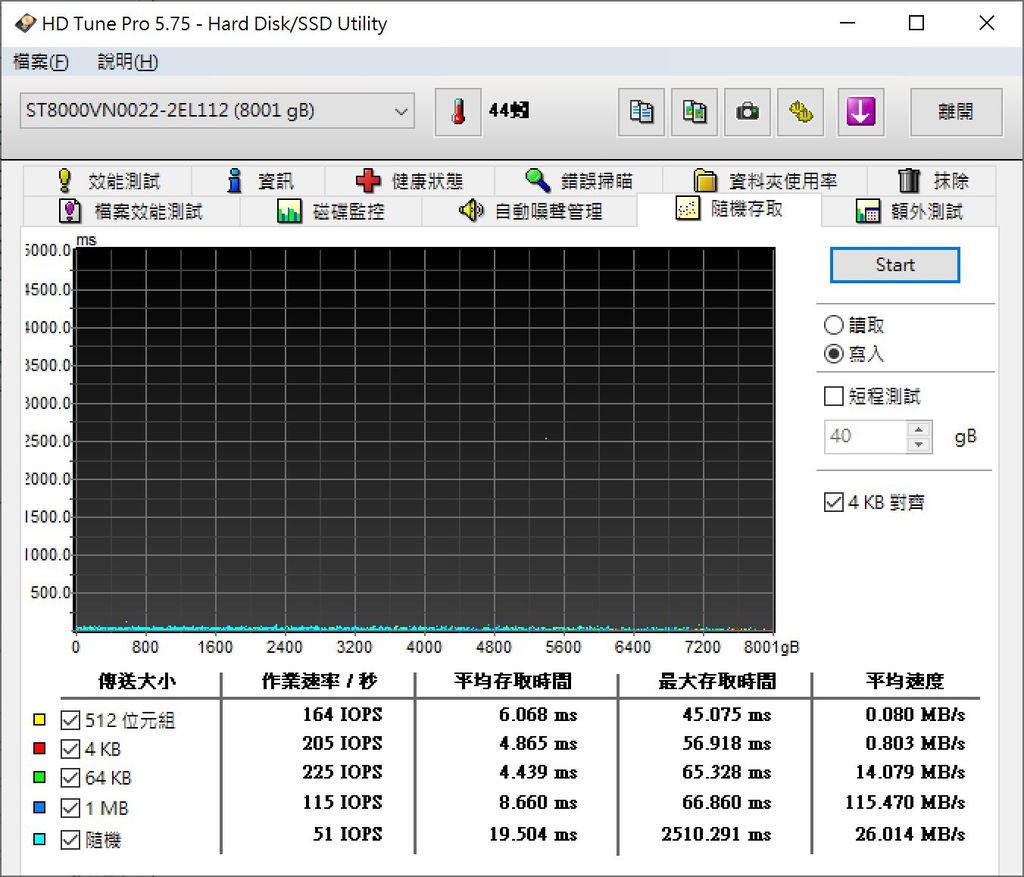This screenshot has width=1024, height=877.
Task: Open the 效能測試 benchmark tab
Action: point(108,180)
